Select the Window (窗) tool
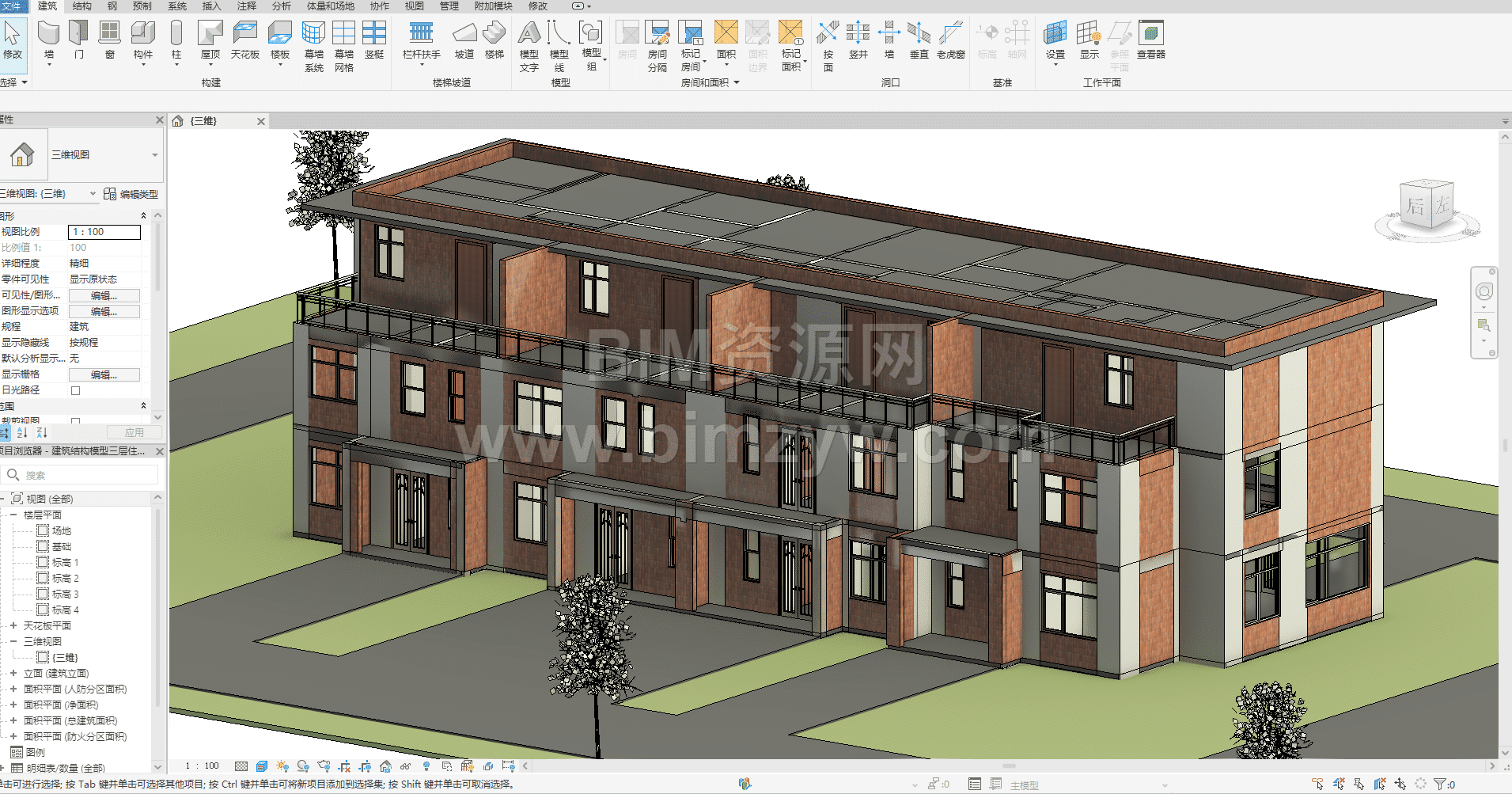Screen dimensions: 1512x794 coord(109,40)
